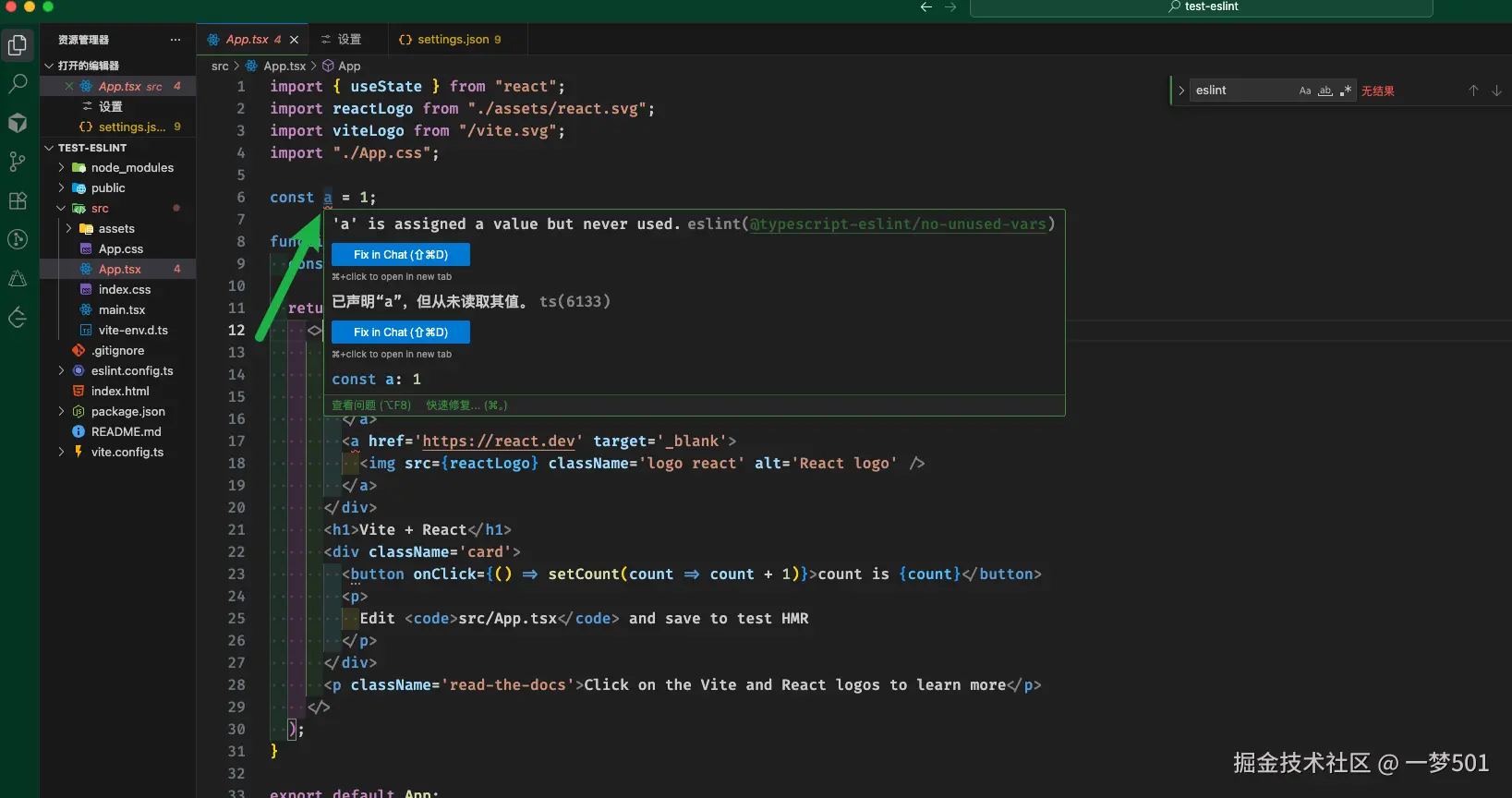Screen dimensions: 1512x798
Task: Open the Source Control view in activity bar
Action: 18,162
